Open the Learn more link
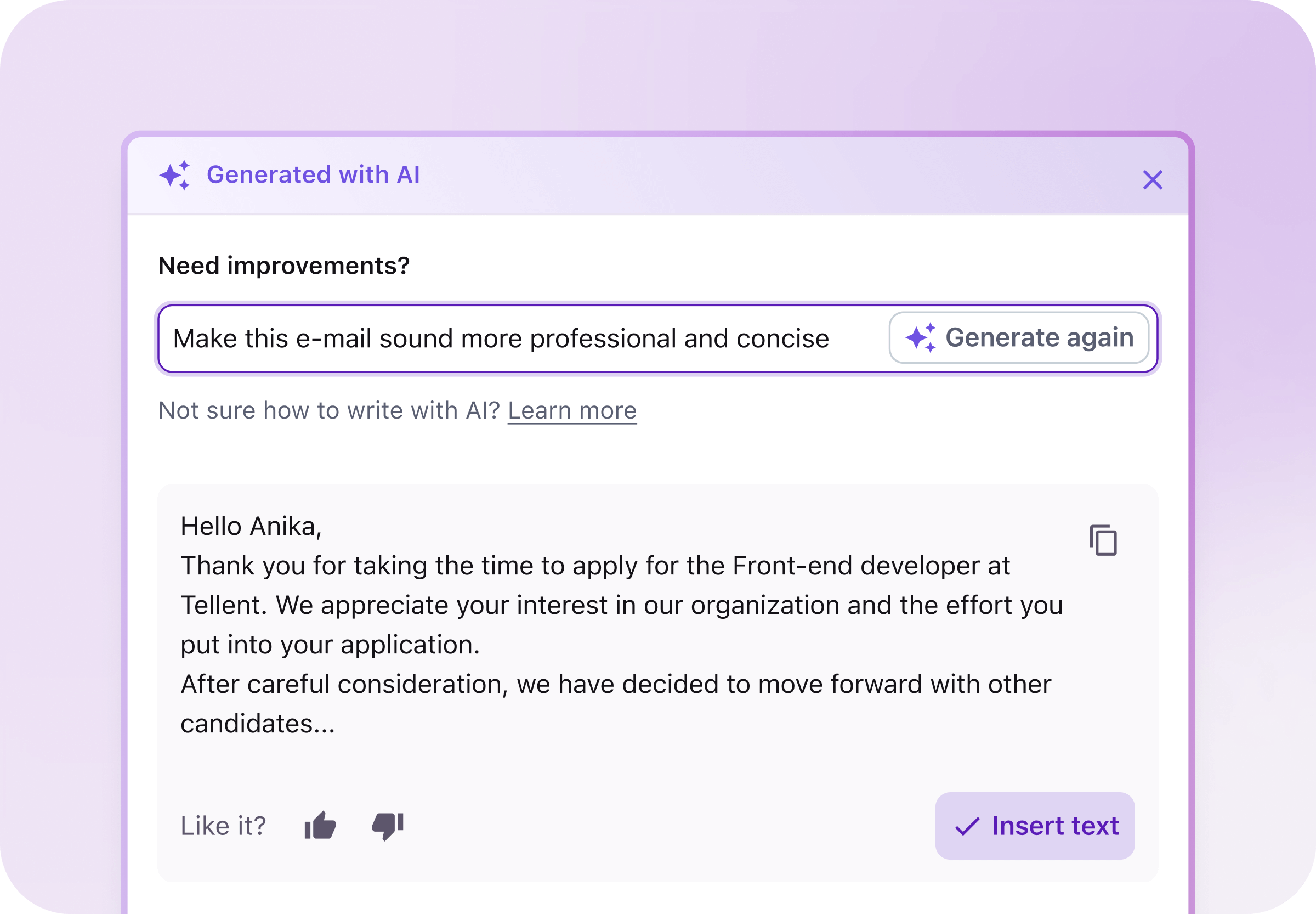Screen dimensions: 1316x914 [572, 410]
